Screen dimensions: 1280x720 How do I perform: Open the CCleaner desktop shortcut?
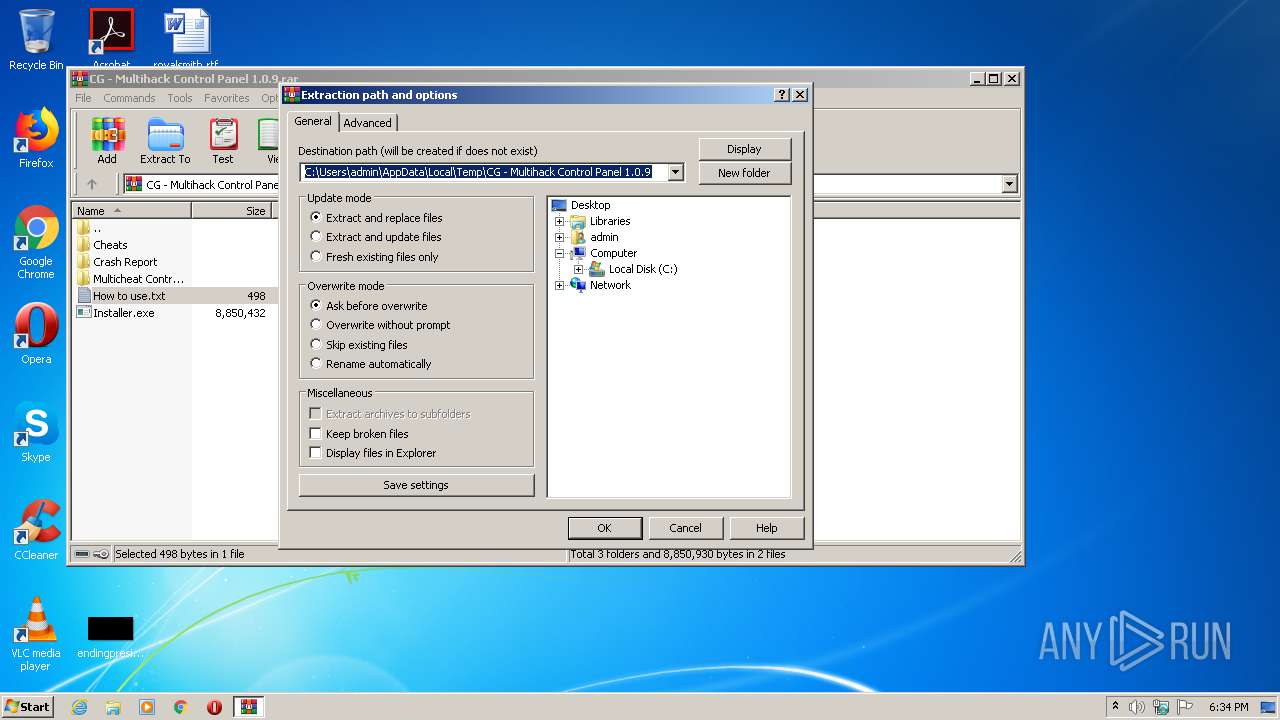point(36,530)
